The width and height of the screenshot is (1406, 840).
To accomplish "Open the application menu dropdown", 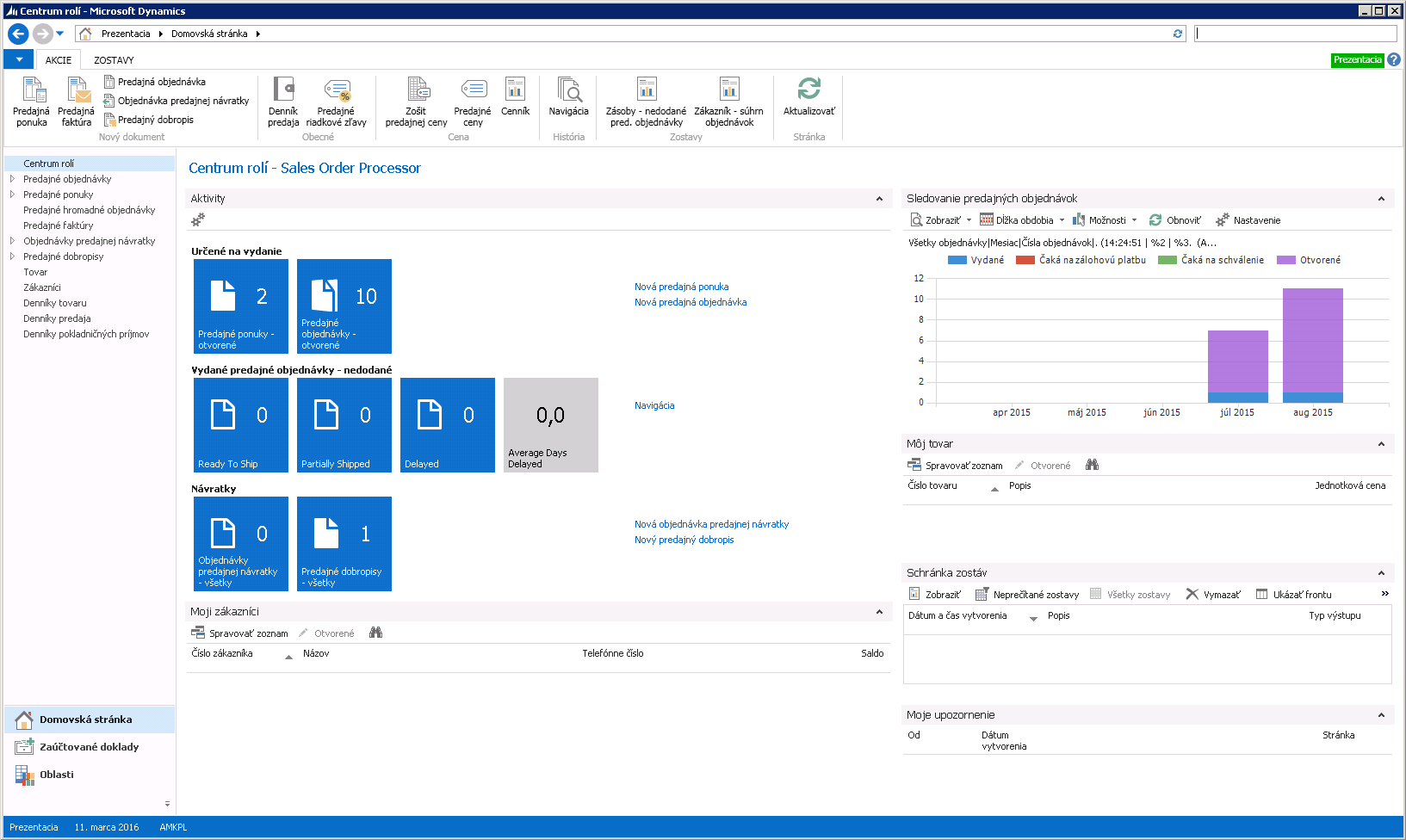I will click(x=19, y=59).
